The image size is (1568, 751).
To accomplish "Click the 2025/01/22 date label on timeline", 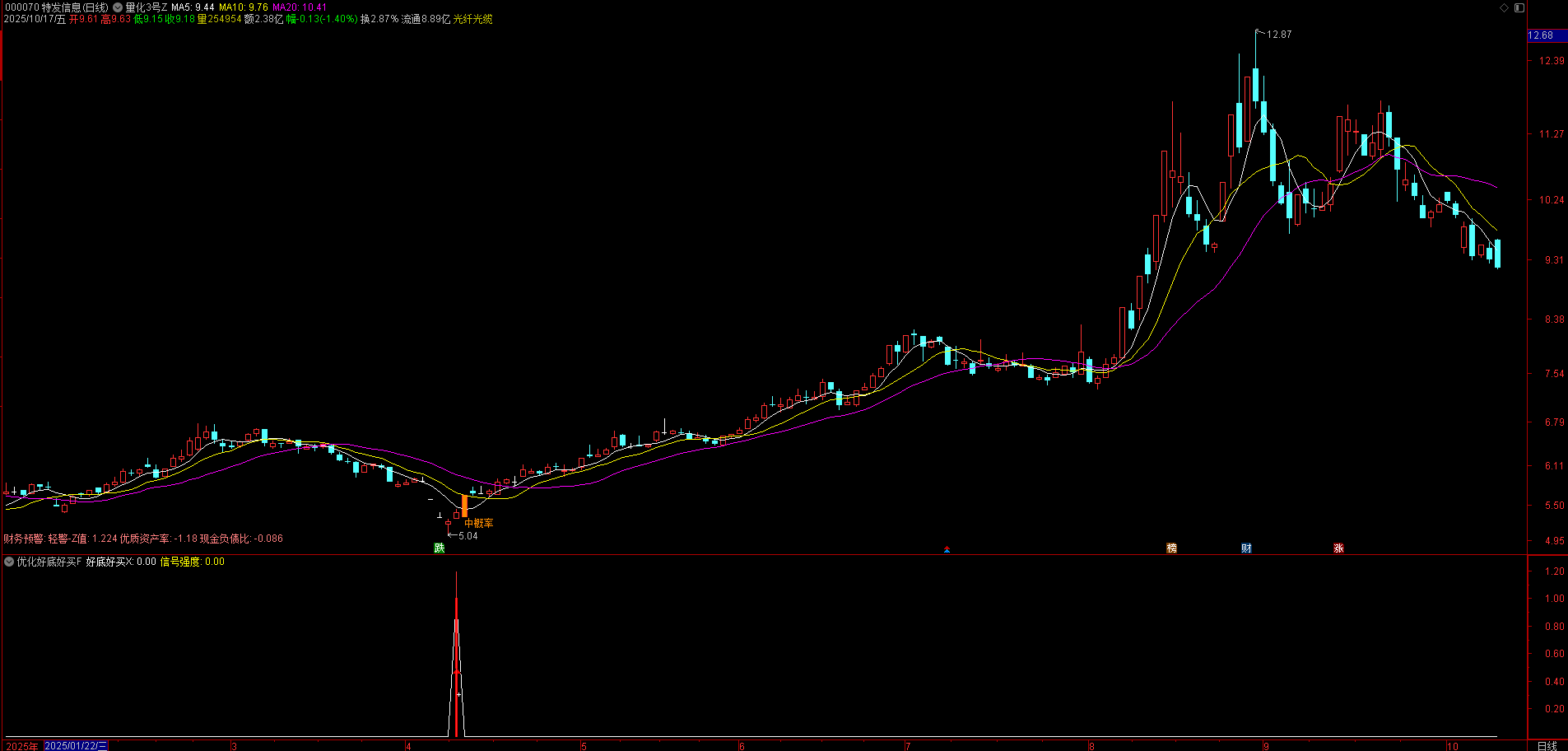I will [75, 746].
